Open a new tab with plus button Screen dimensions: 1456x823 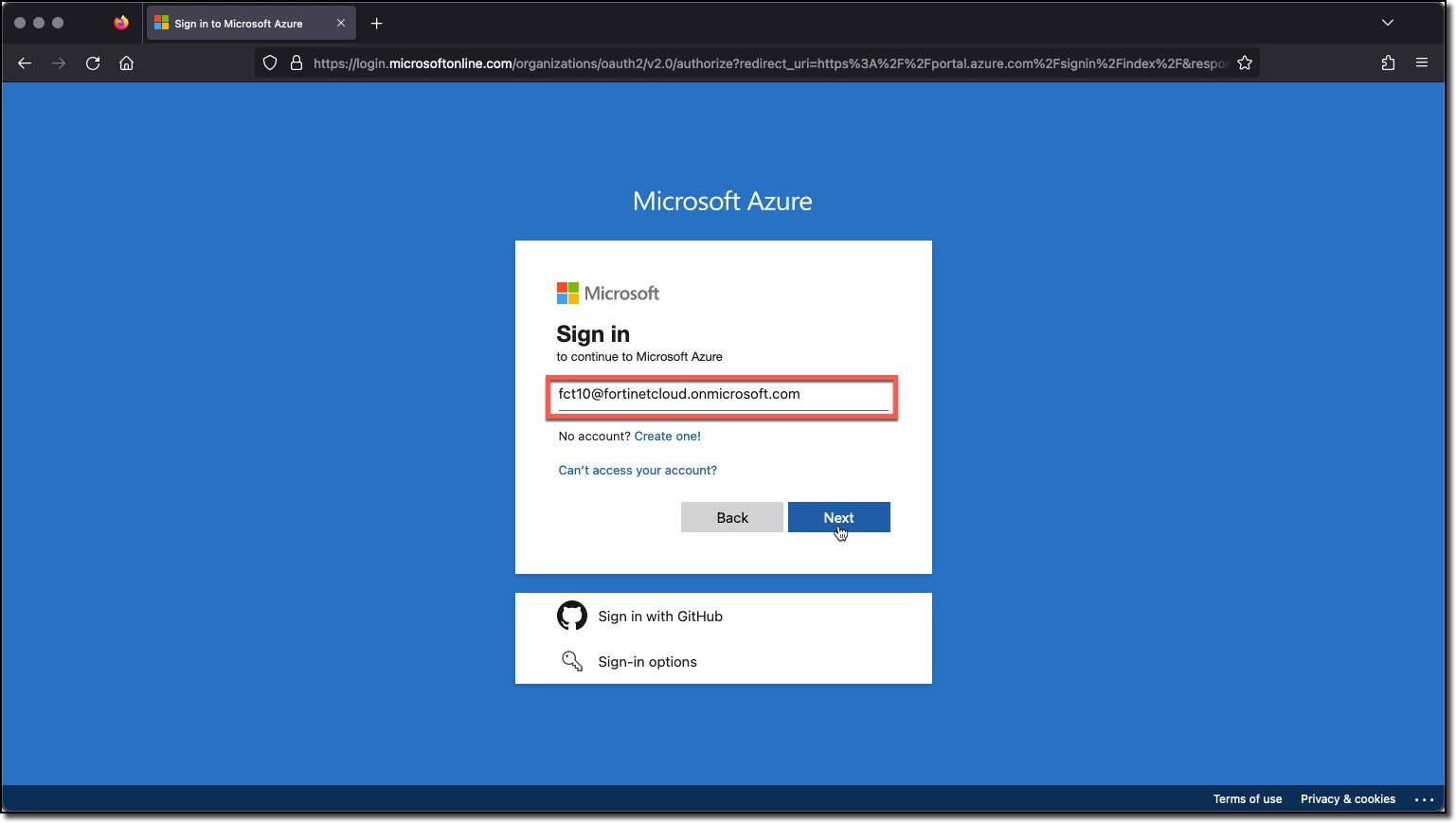coord(377,24)
